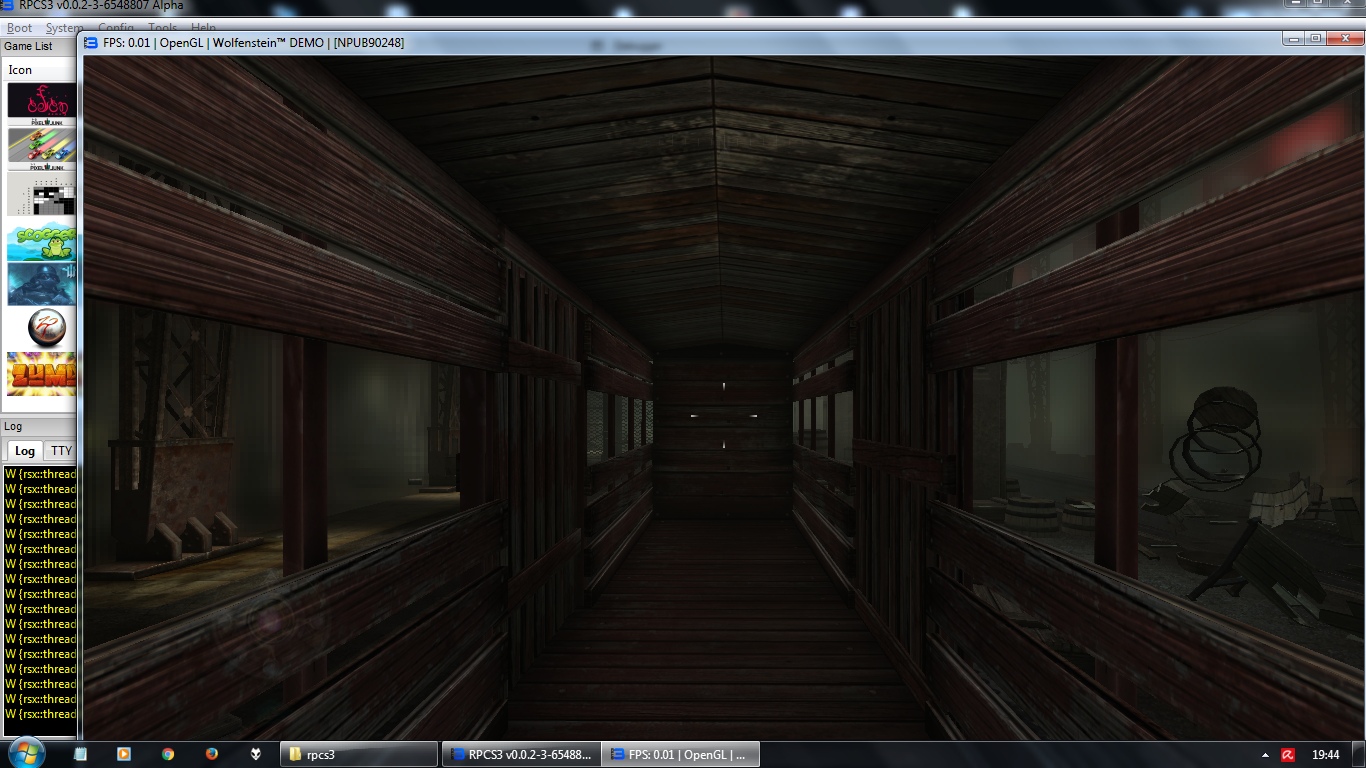Select the Wolfenstein soldier game icon
The width and height of the screenshot is (1366, 768).
tap(42, 284)
